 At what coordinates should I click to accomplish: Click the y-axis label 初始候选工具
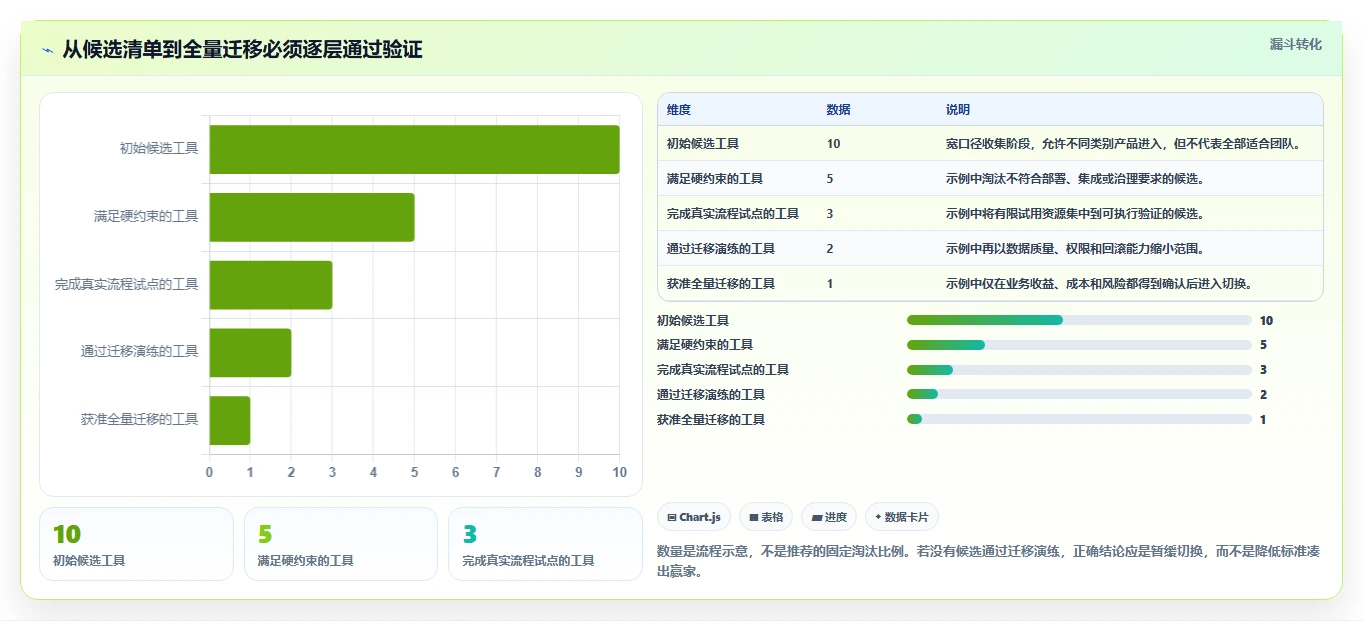(x=159, y=149)
